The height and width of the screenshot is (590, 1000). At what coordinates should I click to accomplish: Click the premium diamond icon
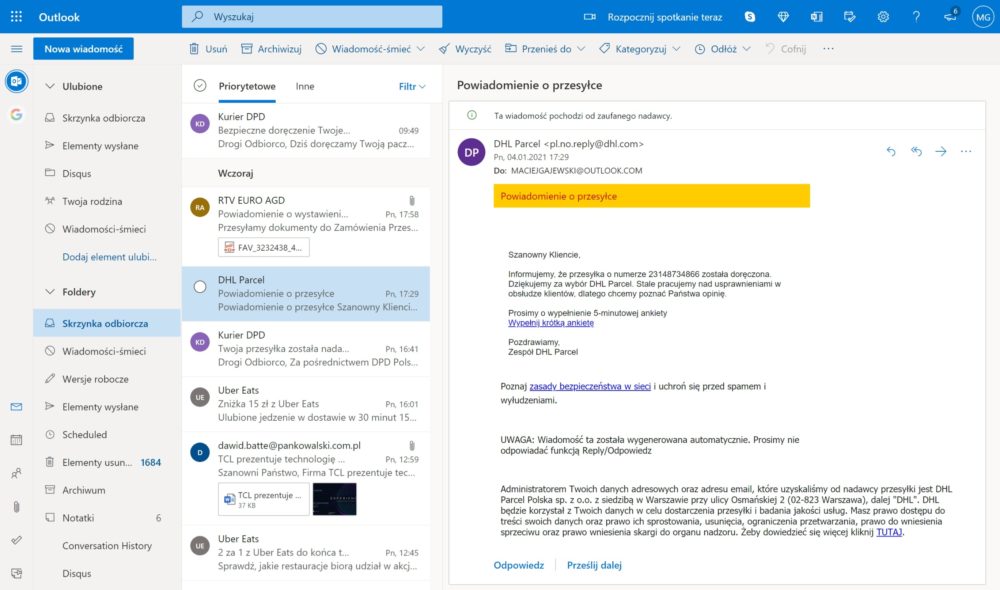point(783,17)
